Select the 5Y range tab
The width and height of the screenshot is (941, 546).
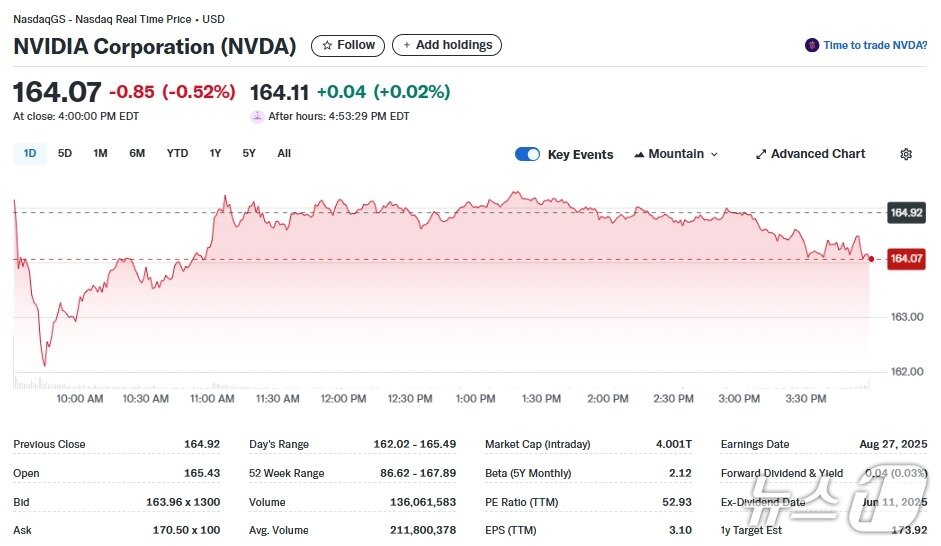(x=249, y=153)
